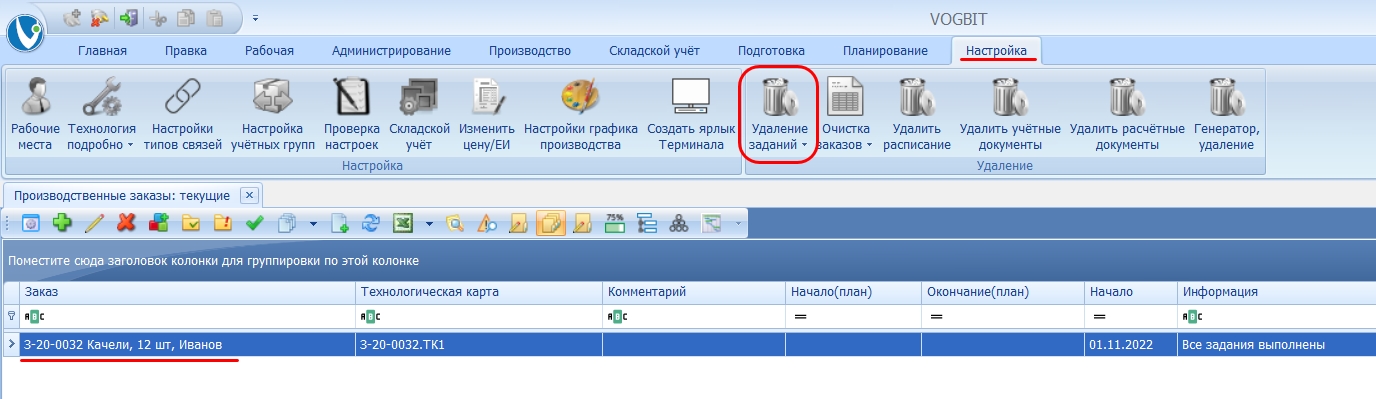The height and width of the screenshot is (399, 1376).
Task: Click Удалить учётные документы button
Action: (x=1009, y=114)
